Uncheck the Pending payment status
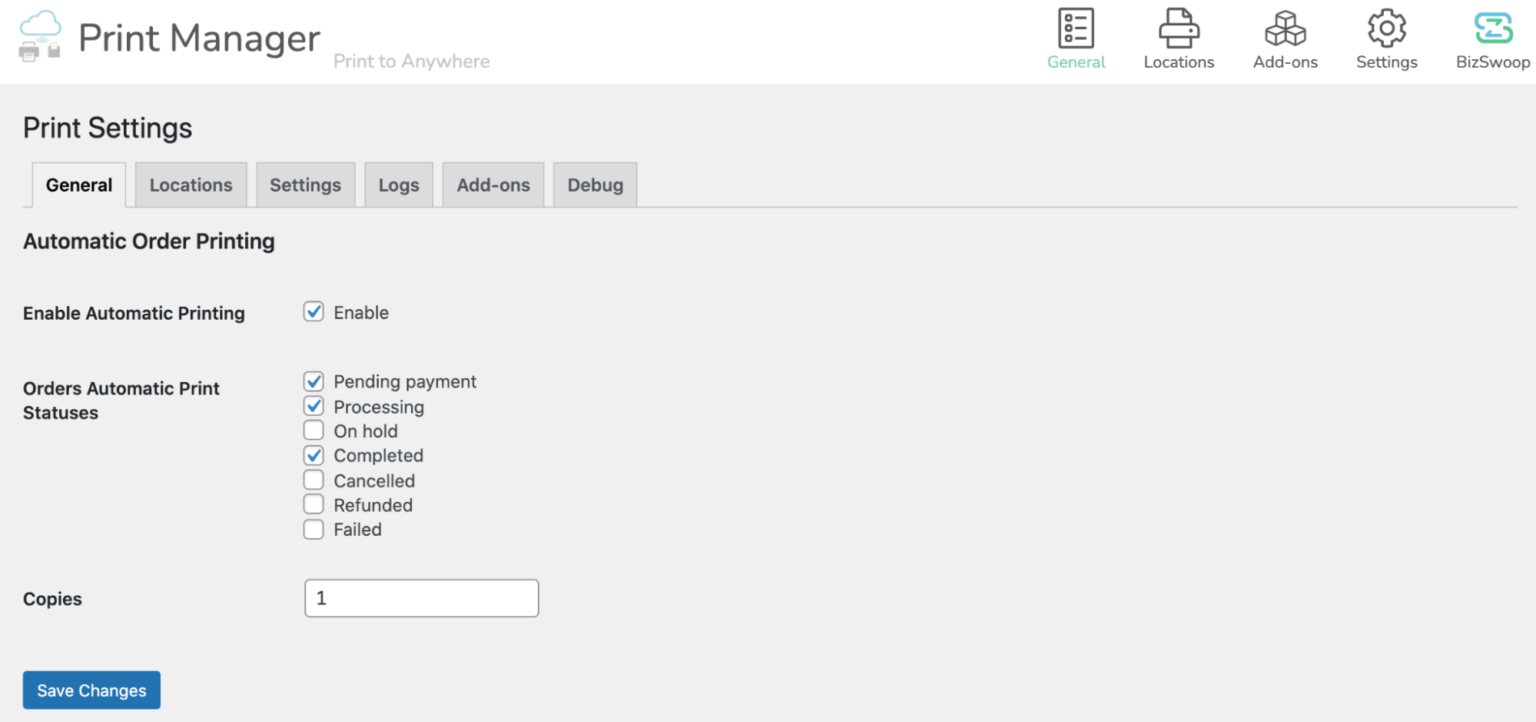The height and width of the screenshot is (722, 1536). point(313,381)
